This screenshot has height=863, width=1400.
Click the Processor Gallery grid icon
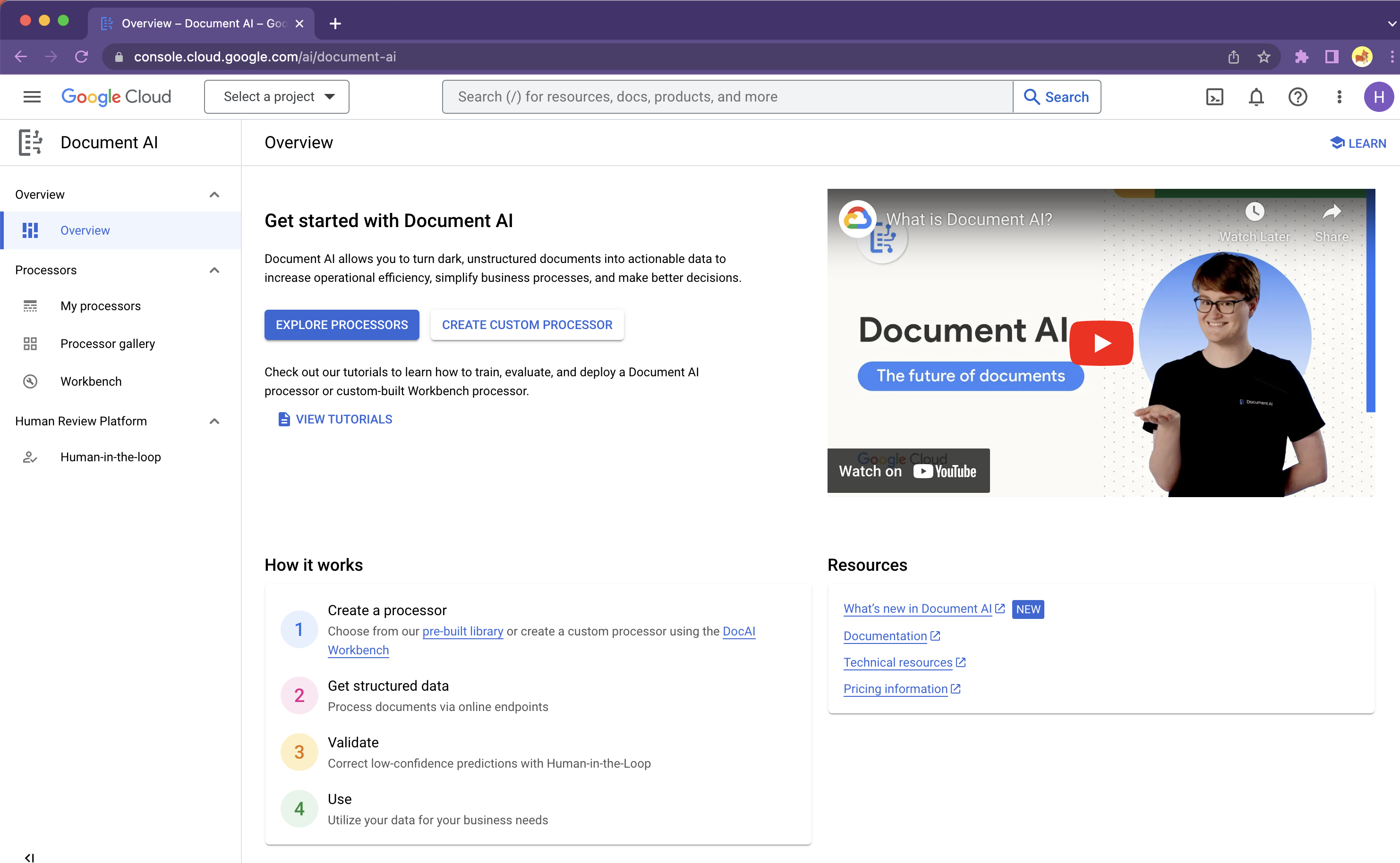tap(30, 343)
